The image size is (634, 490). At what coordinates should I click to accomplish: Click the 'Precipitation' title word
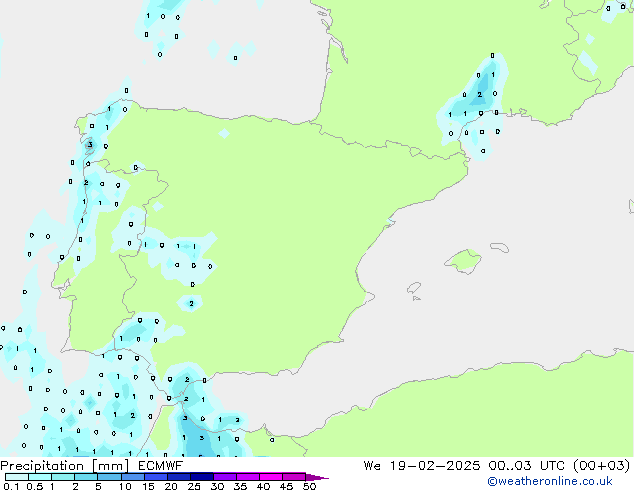(42, 466)
